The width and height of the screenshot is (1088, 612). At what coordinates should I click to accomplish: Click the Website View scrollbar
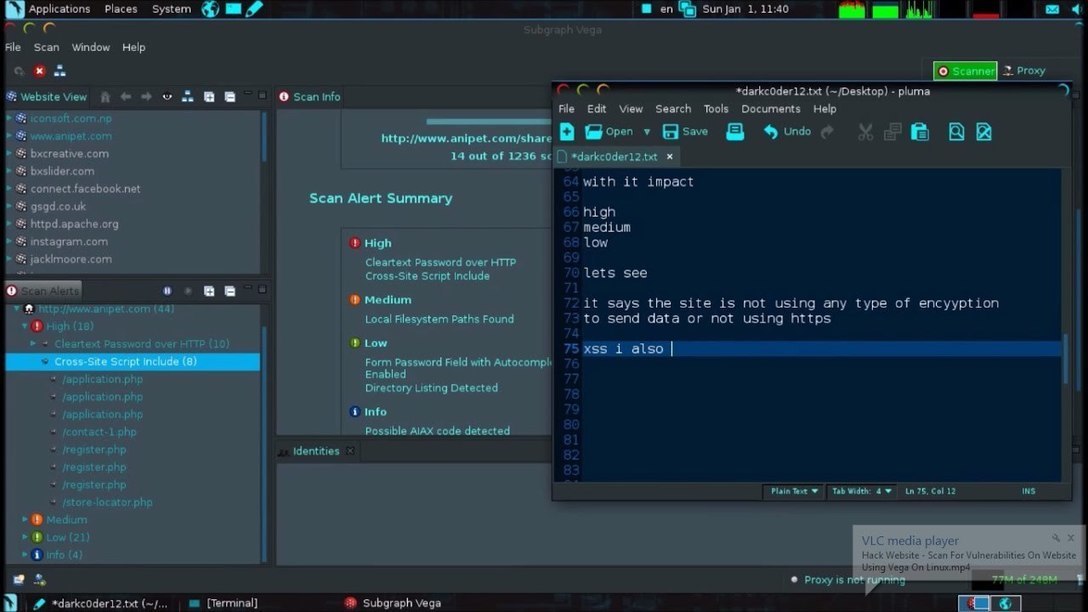tap(264, 139)
